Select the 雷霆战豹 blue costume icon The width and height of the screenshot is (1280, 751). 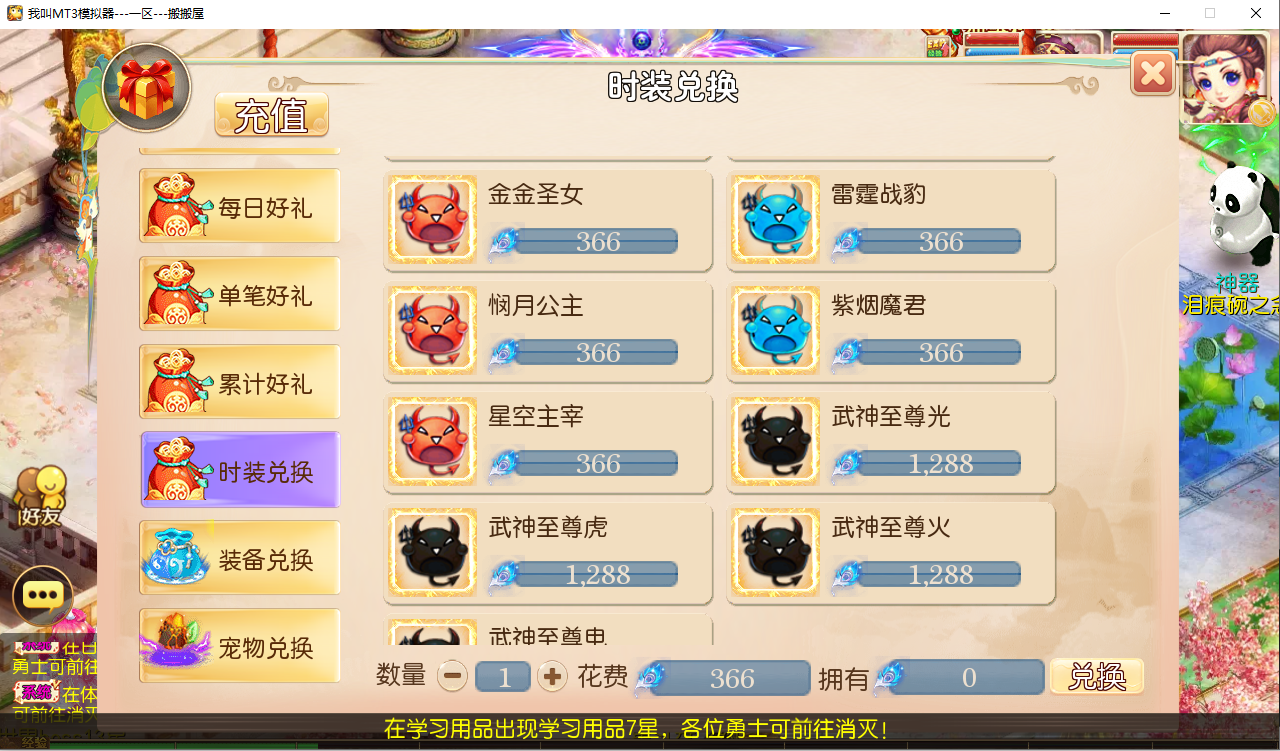click(x=775, y=220)
